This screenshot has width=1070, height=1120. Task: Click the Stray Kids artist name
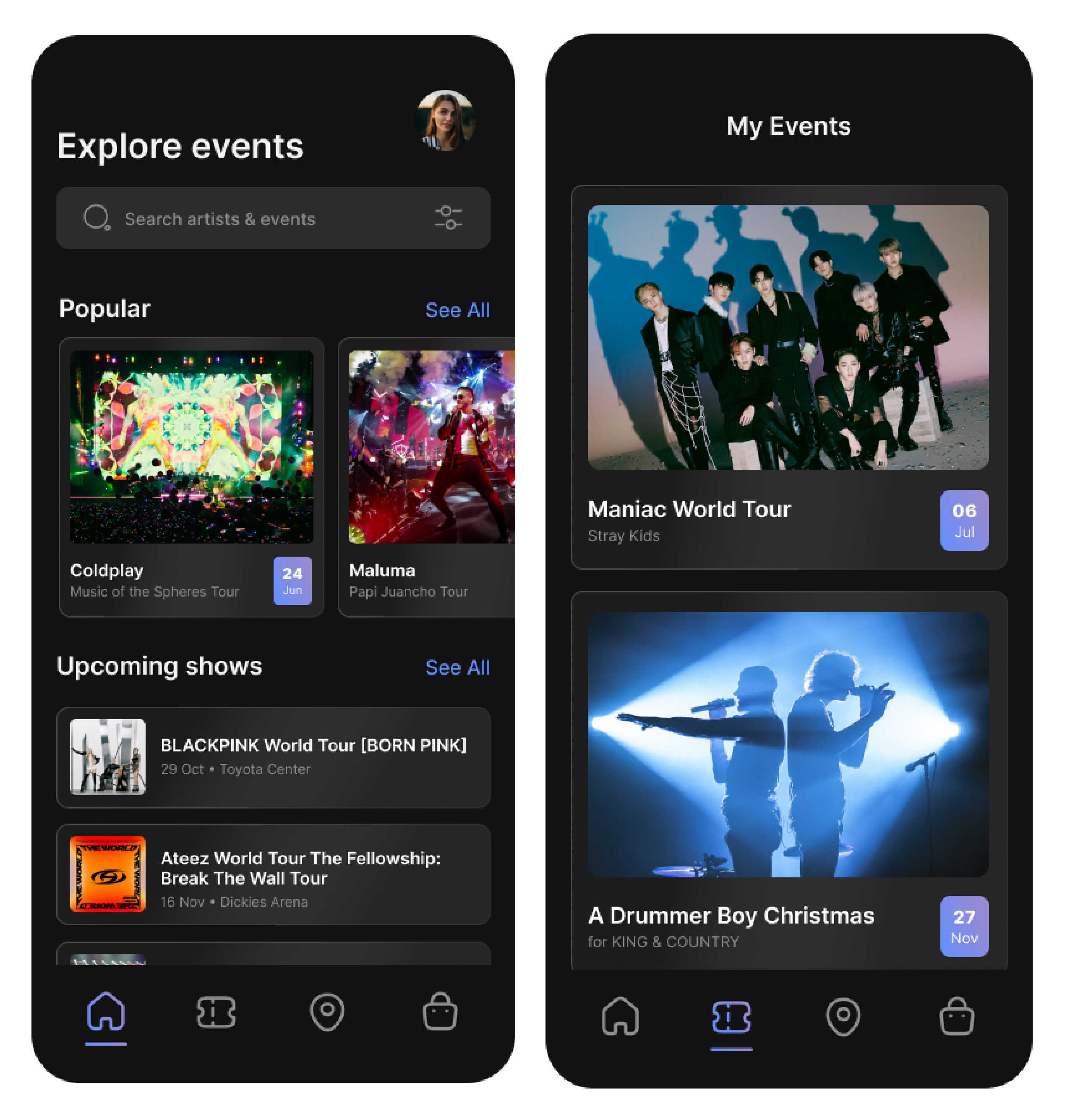click(624, 536)
